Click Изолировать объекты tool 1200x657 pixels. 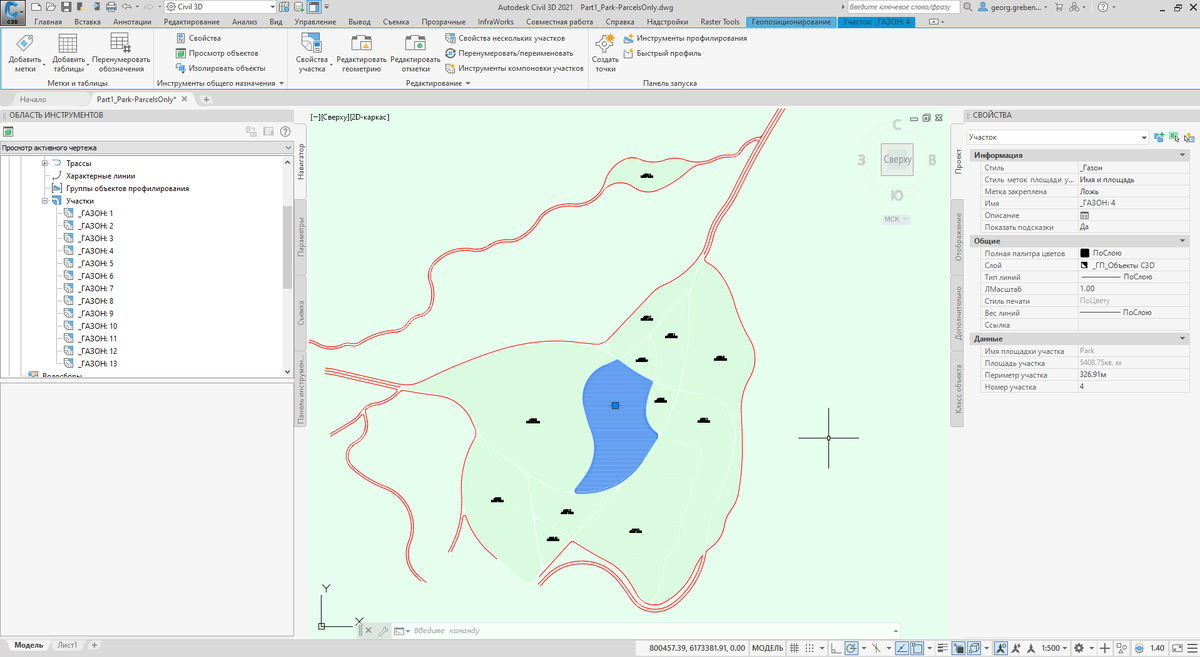(x=220, y=68)
